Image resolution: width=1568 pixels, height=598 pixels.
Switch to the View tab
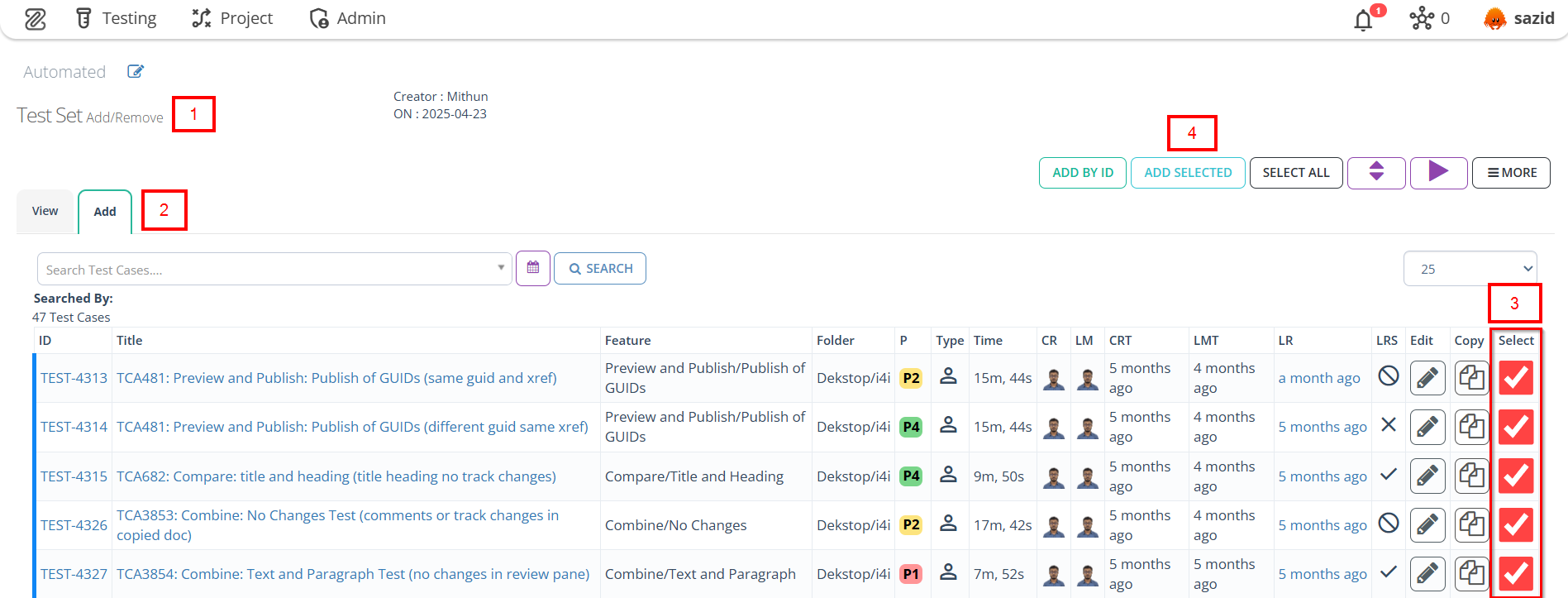[x=45, y=211]
